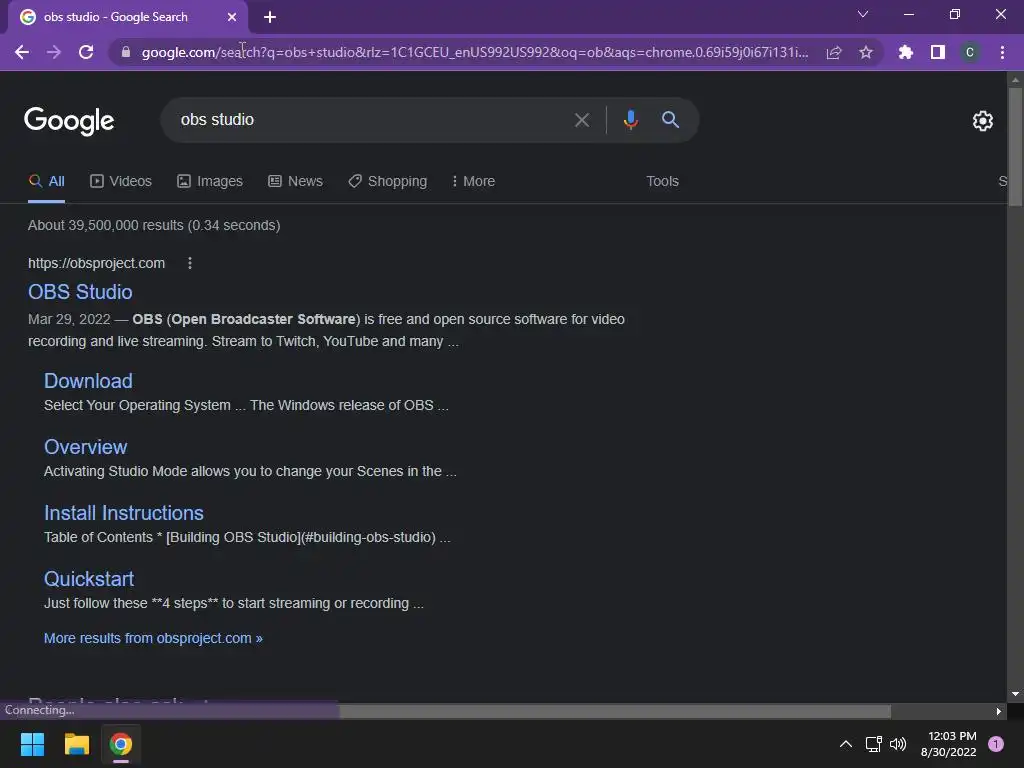Submit search with magnifying glass icon
1024x768 pixels.
(670, 120)
